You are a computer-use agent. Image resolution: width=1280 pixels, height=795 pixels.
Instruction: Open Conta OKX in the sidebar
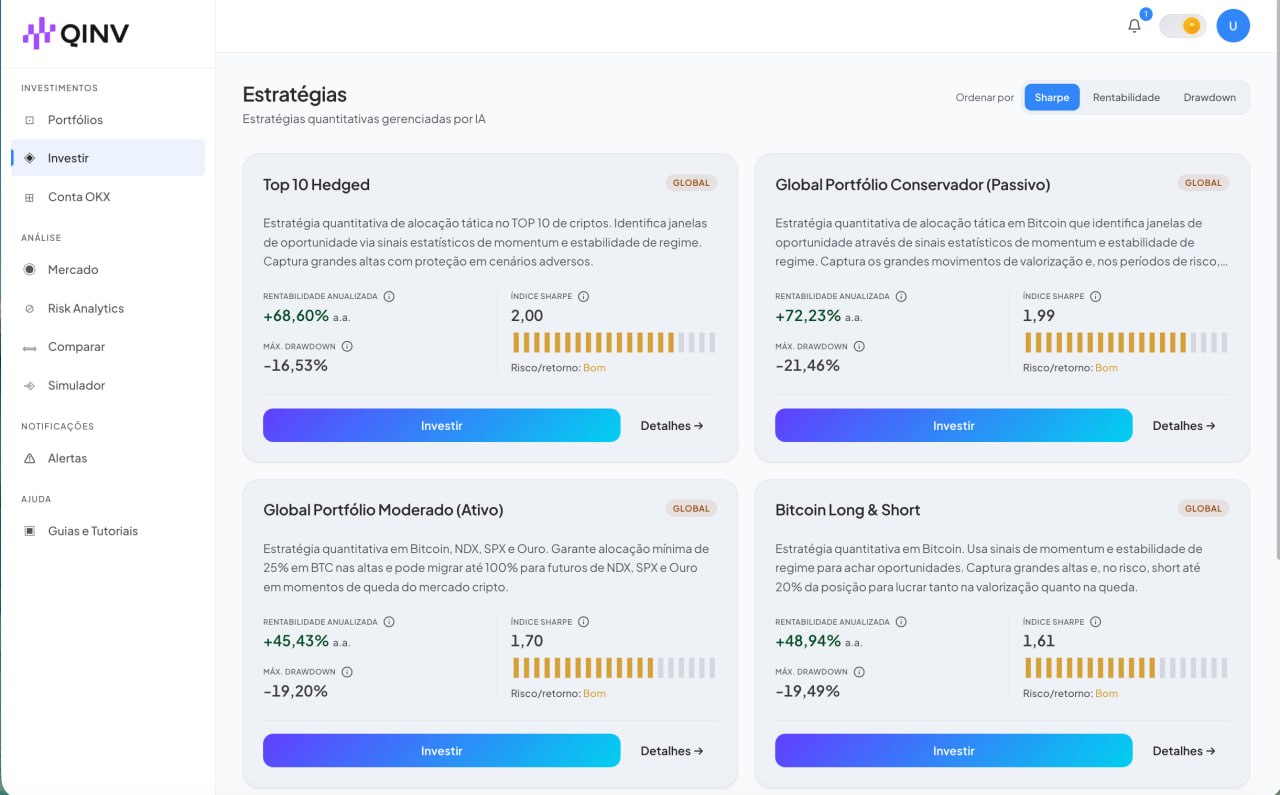(x=108, y=197)
